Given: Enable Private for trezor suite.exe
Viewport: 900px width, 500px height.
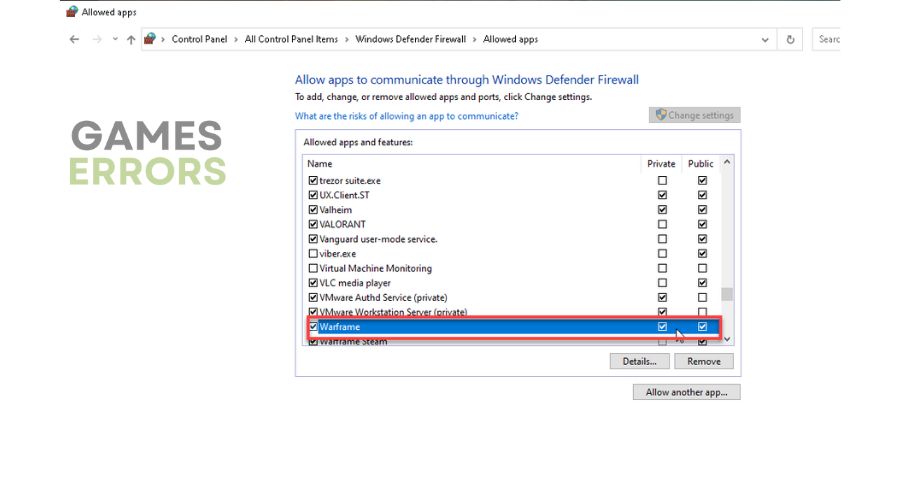Looking at the screenshot, I should click(662, 180).
